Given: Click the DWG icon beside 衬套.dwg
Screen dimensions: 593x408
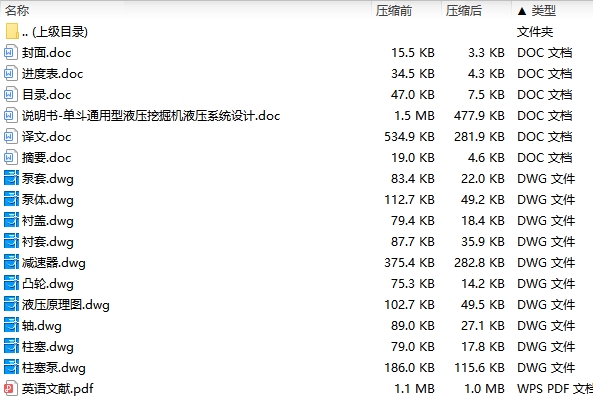Looking at the screenshot, I should tap(11, 241).
